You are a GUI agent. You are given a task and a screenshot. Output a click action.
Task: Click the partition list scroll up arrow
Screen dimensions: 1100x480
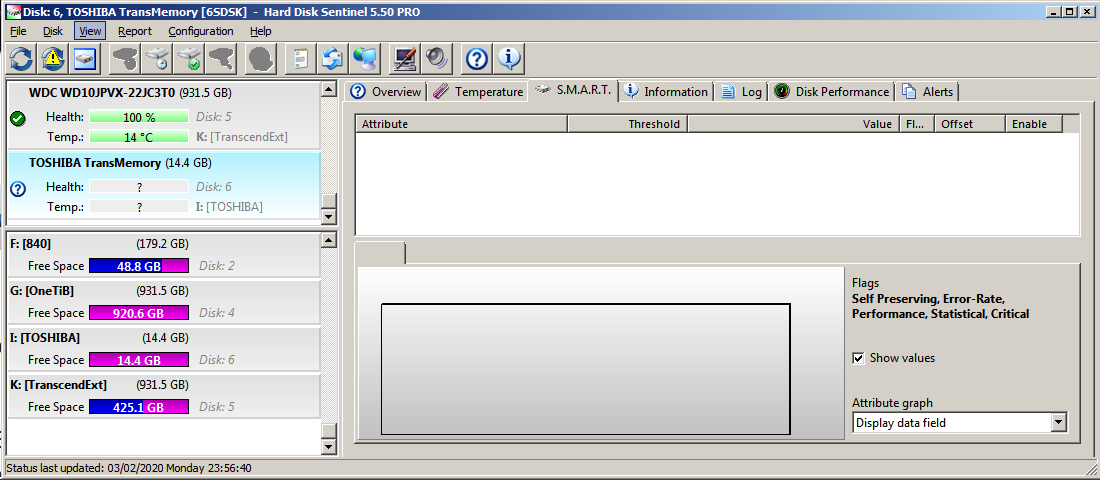click(328, 241)
